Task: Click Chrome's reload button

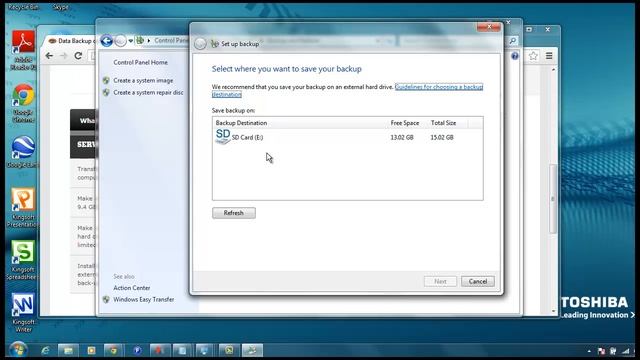Action: coord(78,56)
